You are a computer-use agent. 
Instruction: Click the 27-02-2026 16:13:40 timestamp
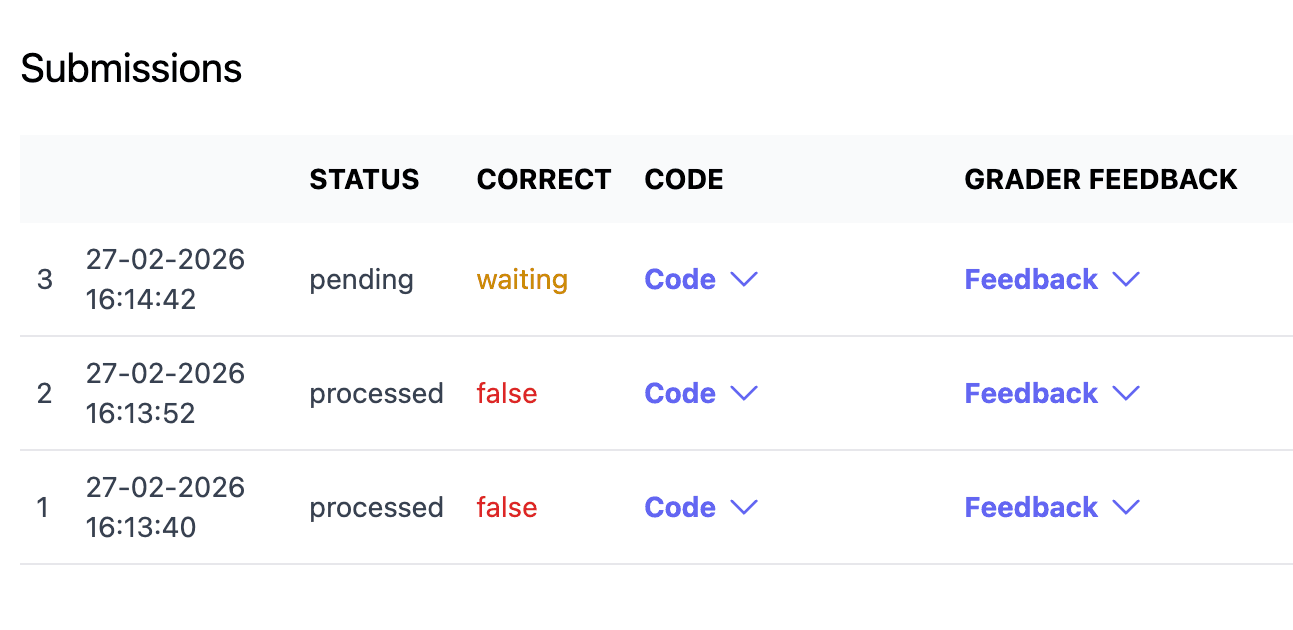[165, 508]
